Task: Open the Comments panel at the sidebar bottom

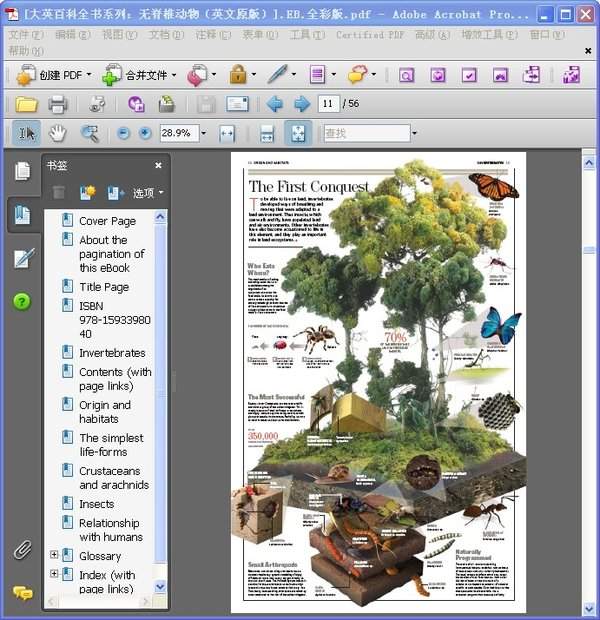Action: [23, 593]
